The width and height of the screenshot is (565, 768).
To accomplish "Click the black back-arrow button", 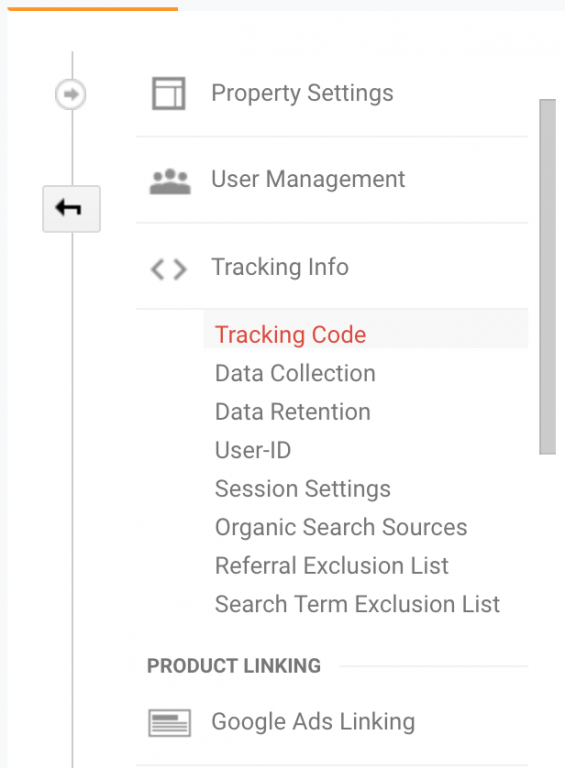I will (71, 209).
